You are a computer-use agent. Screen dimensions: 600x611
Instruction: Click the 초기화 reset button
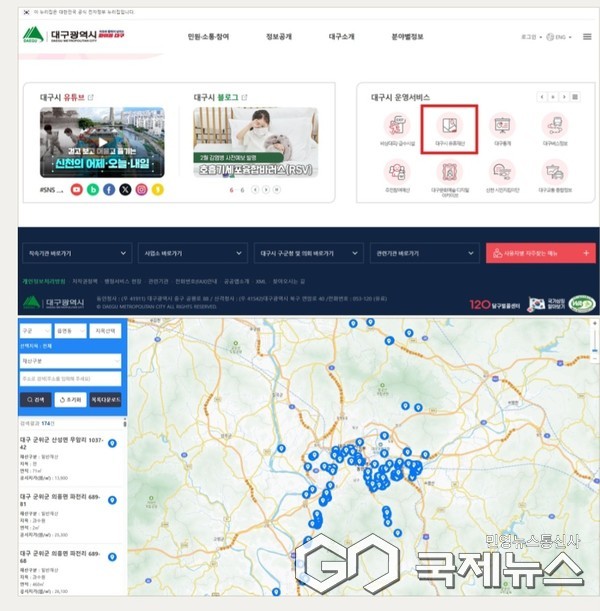[69, 399]
